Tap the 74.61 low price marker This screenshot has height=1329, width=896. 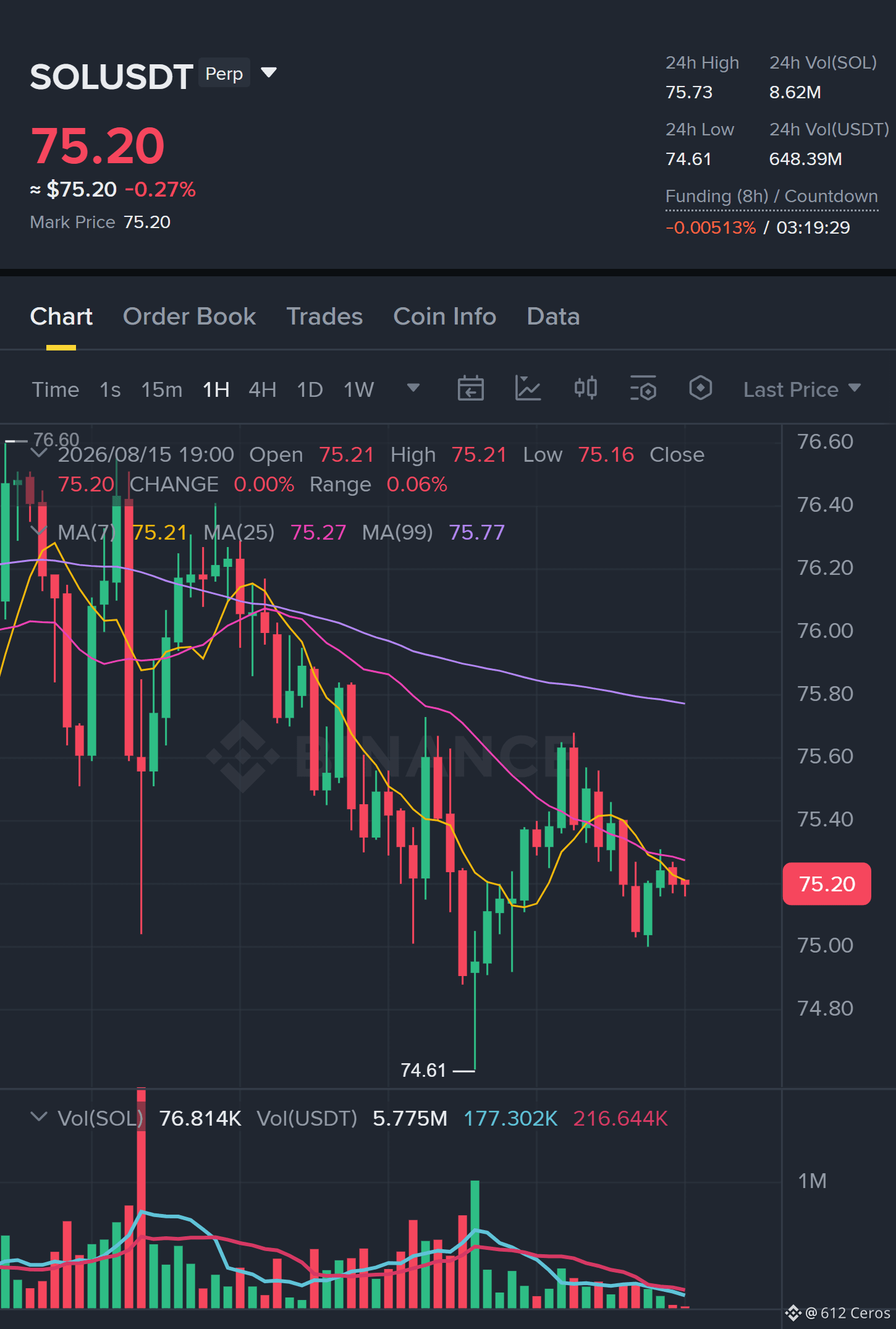(423, 1070)
